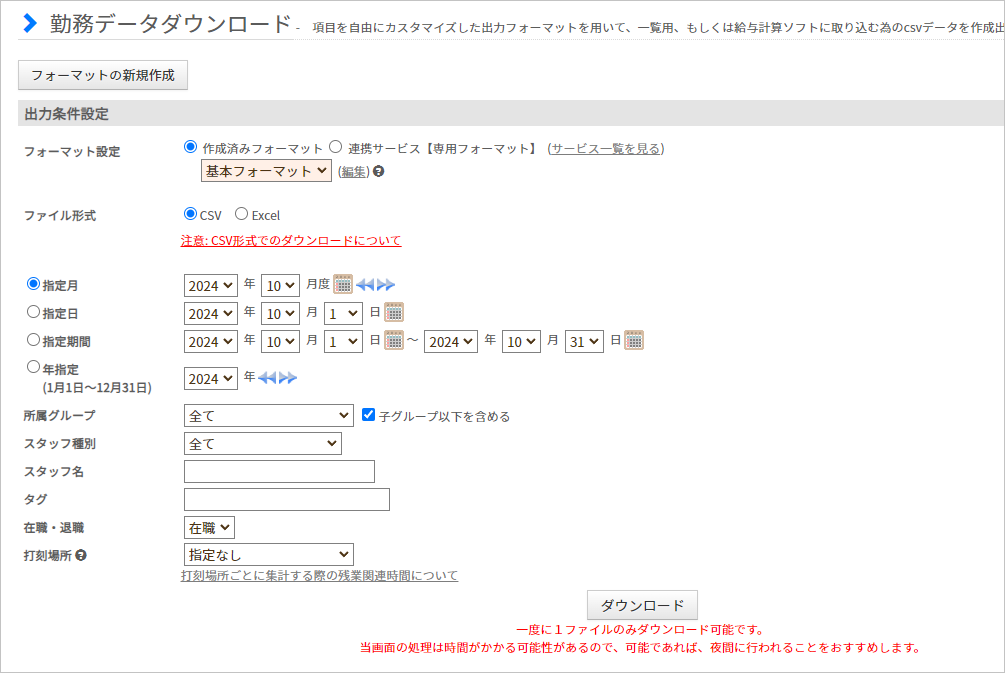Open start date calendar in 指定期間 row
The image size is (1005, 673).
394,340
